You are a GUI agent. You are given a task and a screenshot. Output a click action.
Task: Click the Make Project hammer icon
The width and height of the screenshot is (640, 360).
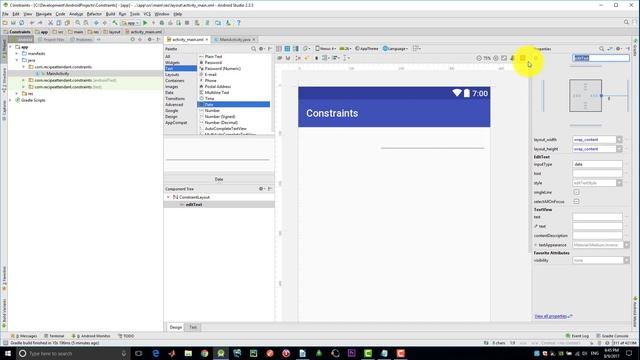(115, 23)
